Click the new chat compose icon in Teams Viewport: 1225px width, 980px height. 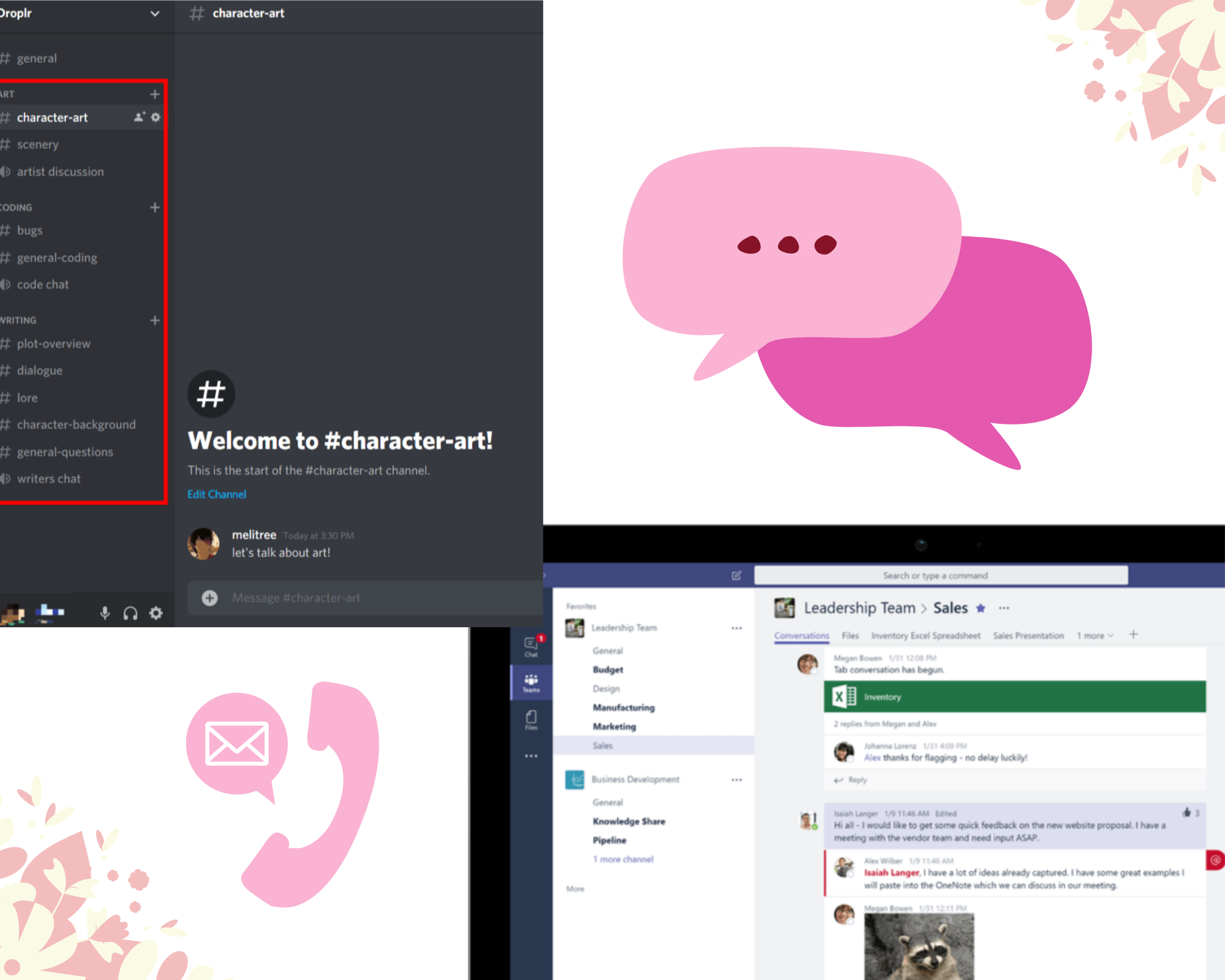click(736, 575)
